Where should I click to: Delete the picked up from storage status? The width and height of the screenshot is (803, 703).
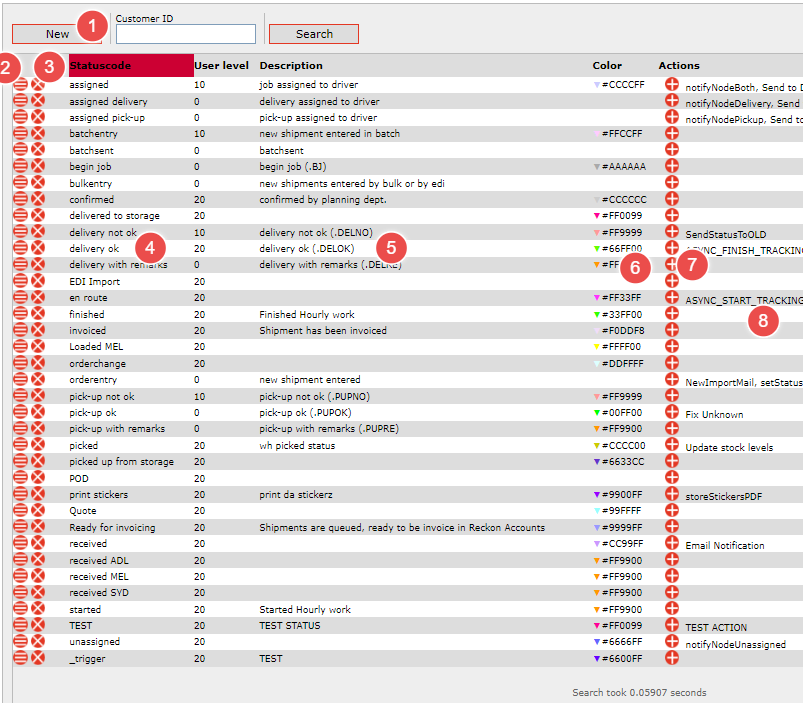38,462
